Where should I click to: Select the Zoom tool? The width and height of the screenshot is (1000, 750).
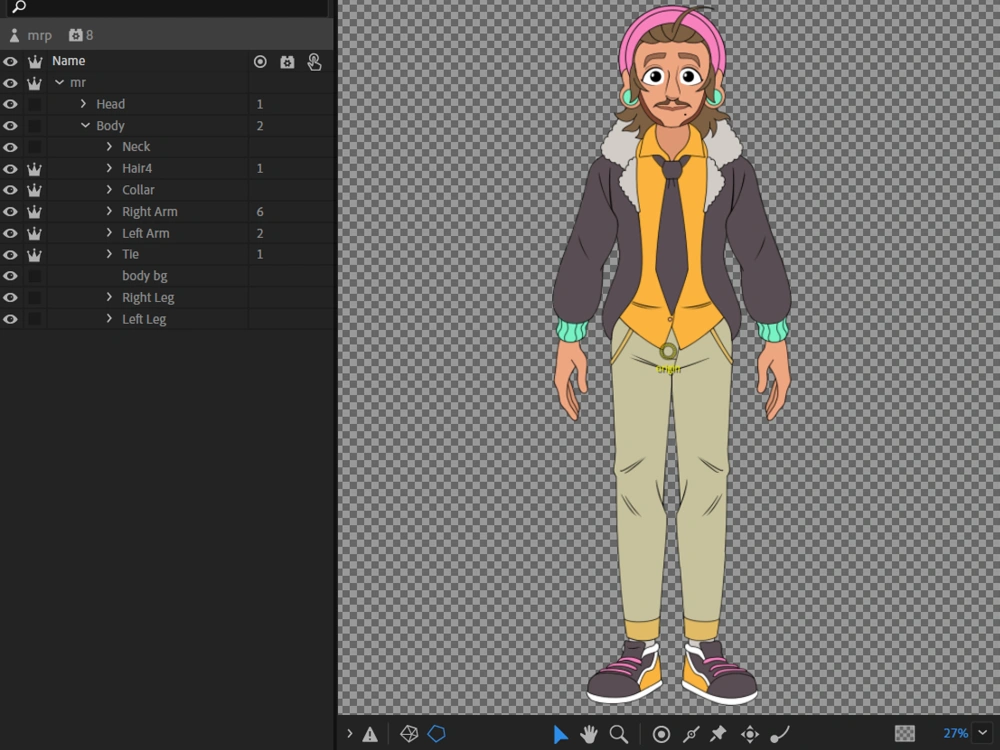620,733
